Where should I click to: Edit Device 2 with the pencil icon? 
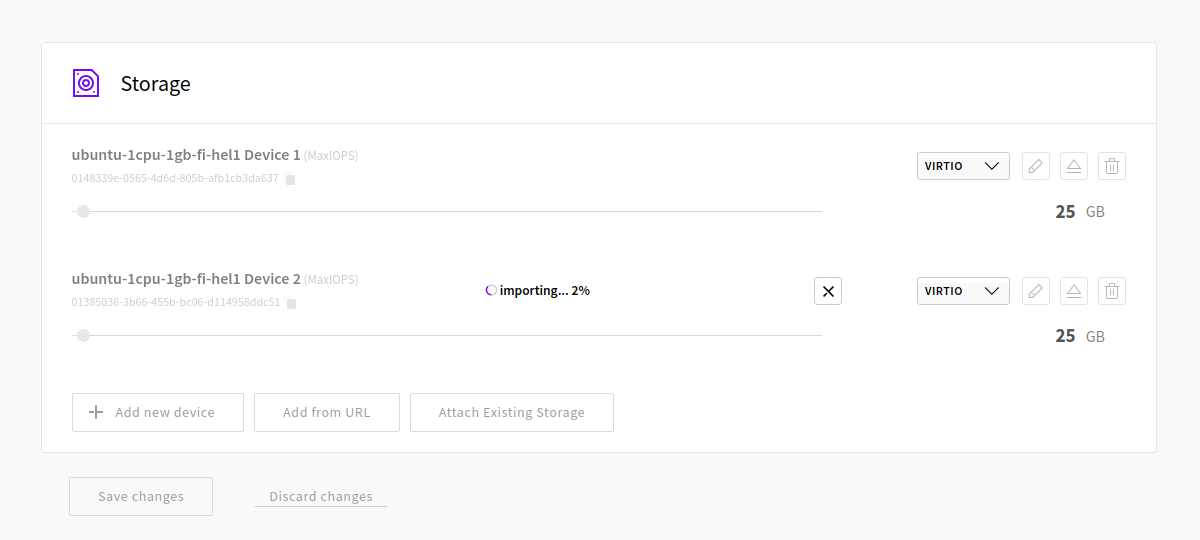point(1036,291)
